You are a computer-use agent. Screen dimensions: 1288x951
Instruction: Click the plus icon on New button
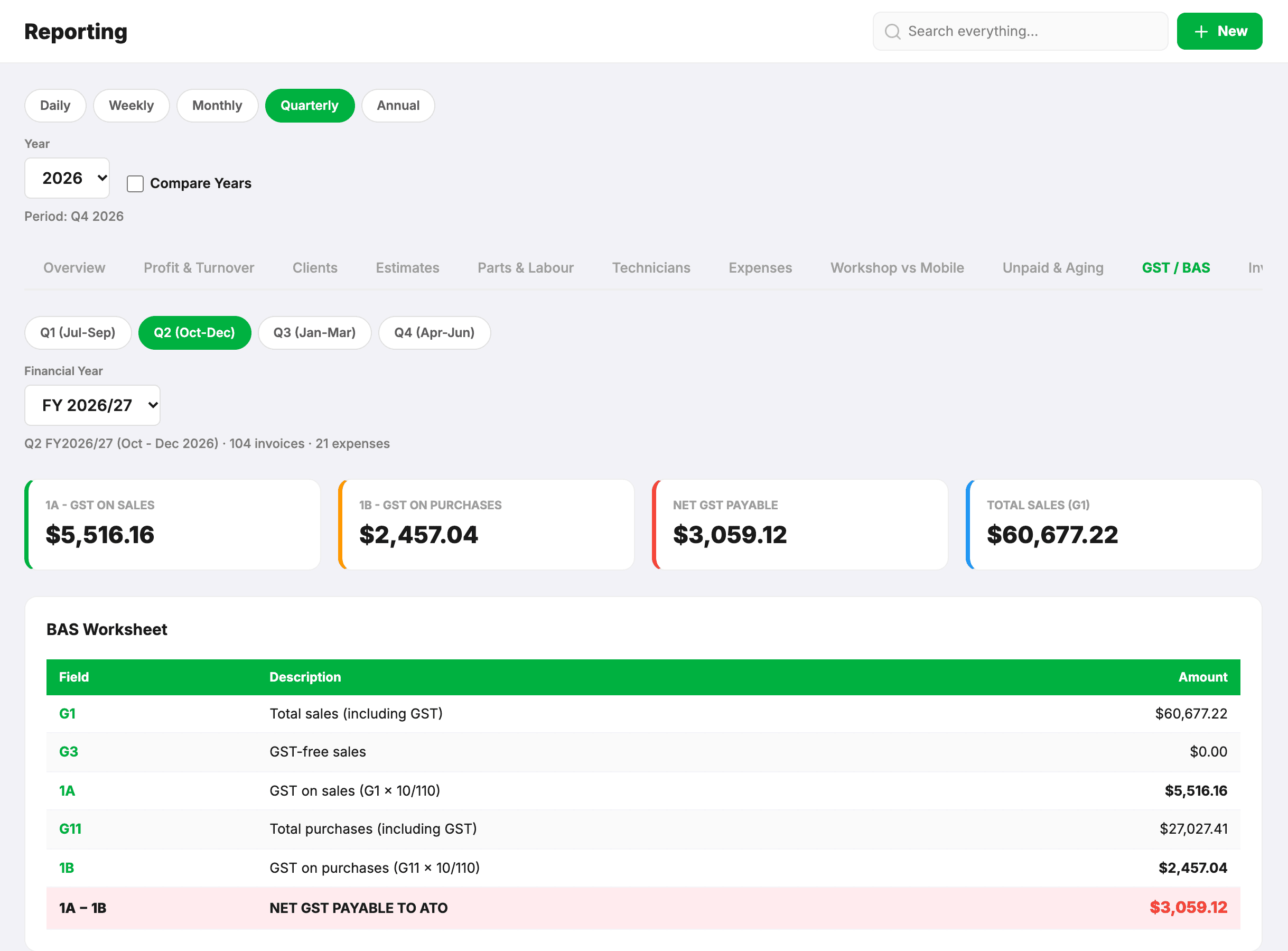tap(1201, 32)
